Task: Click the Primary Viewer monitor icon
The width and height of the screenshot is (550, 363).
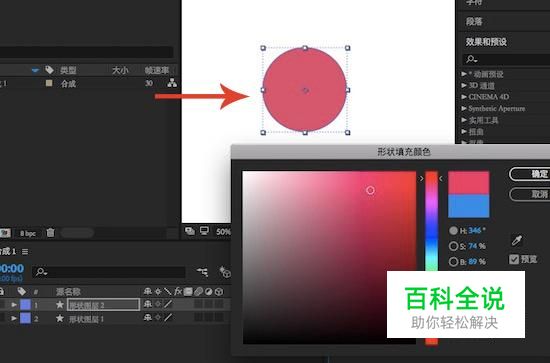Action: (204, 231)
